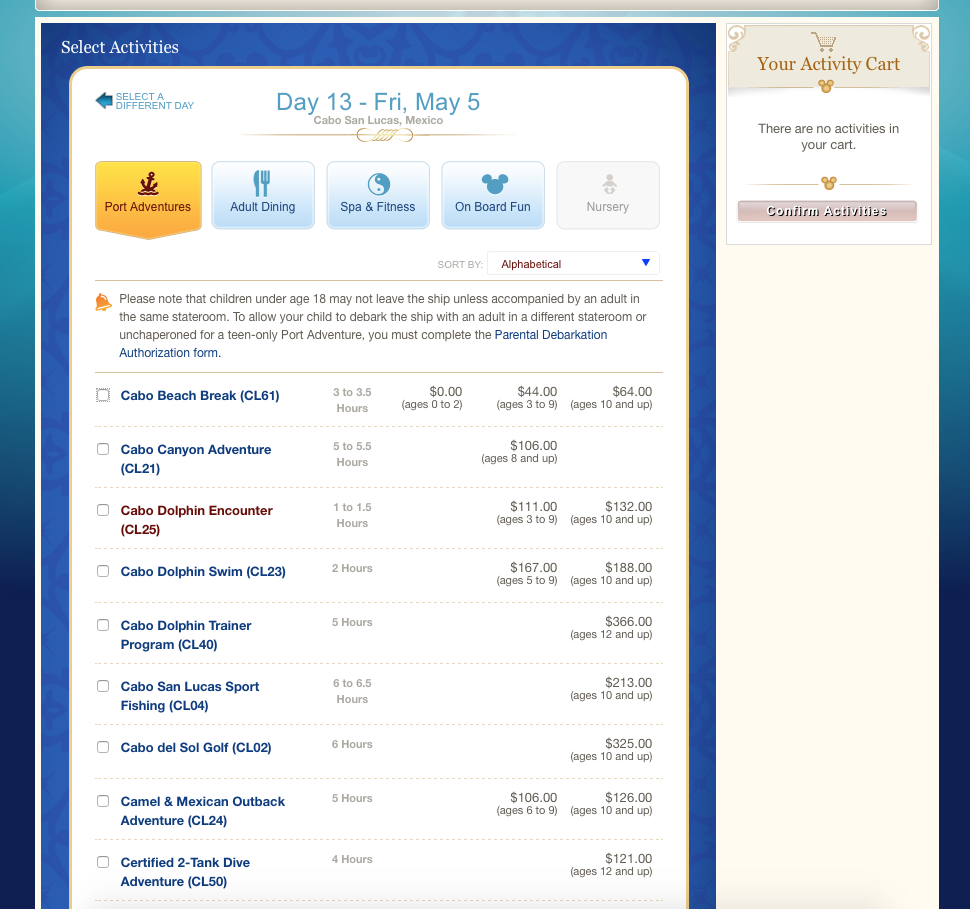The image size is (970, 909).
Task: Click the back arrow icon for different day
Action: click(x=104, y=100)
